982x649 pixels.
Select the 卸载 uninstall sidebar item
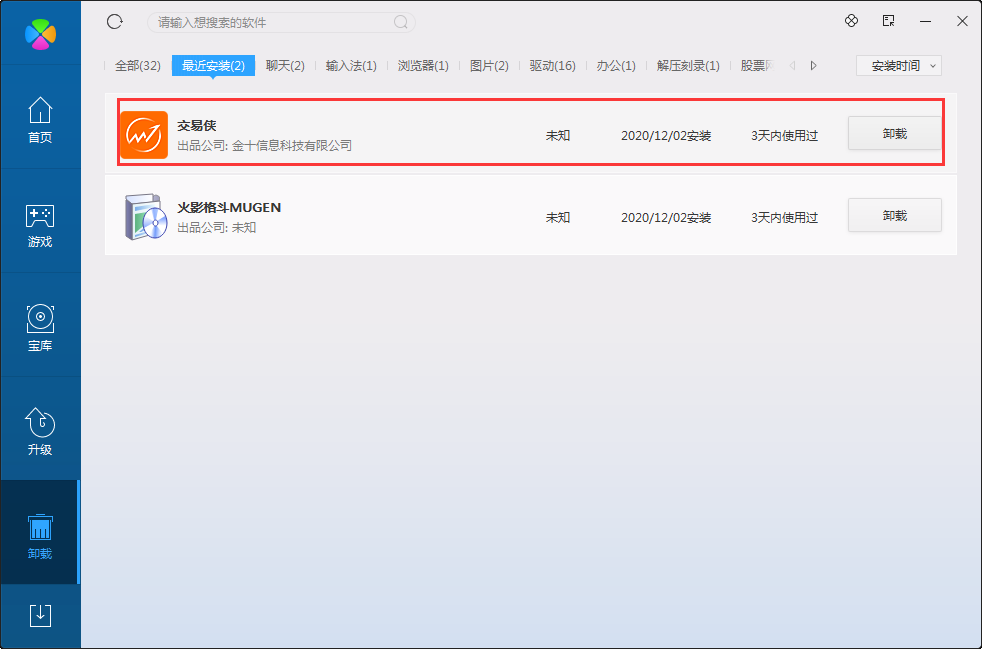(40, 536)
